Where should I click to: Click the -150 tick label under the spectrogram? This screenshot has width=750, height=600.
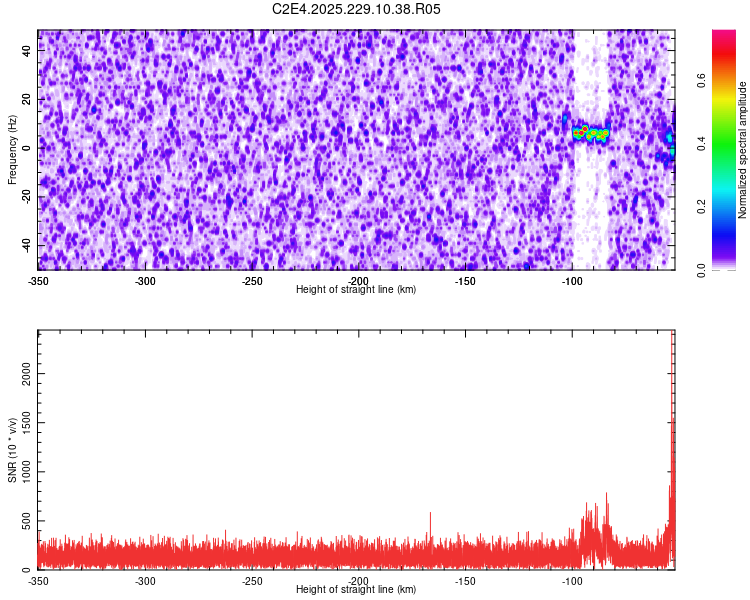coord(465,281)
